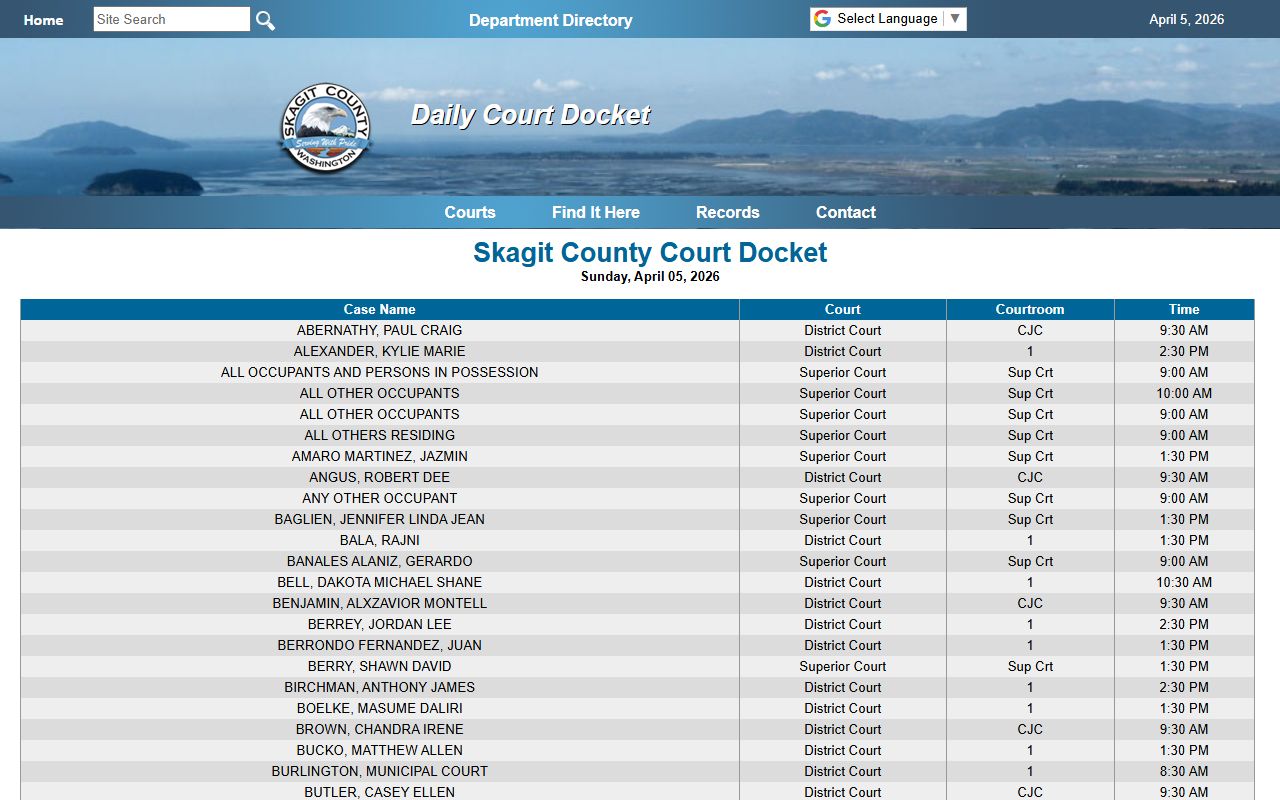
Task: Go to the Home link
Action: click(x=43, y=20)
